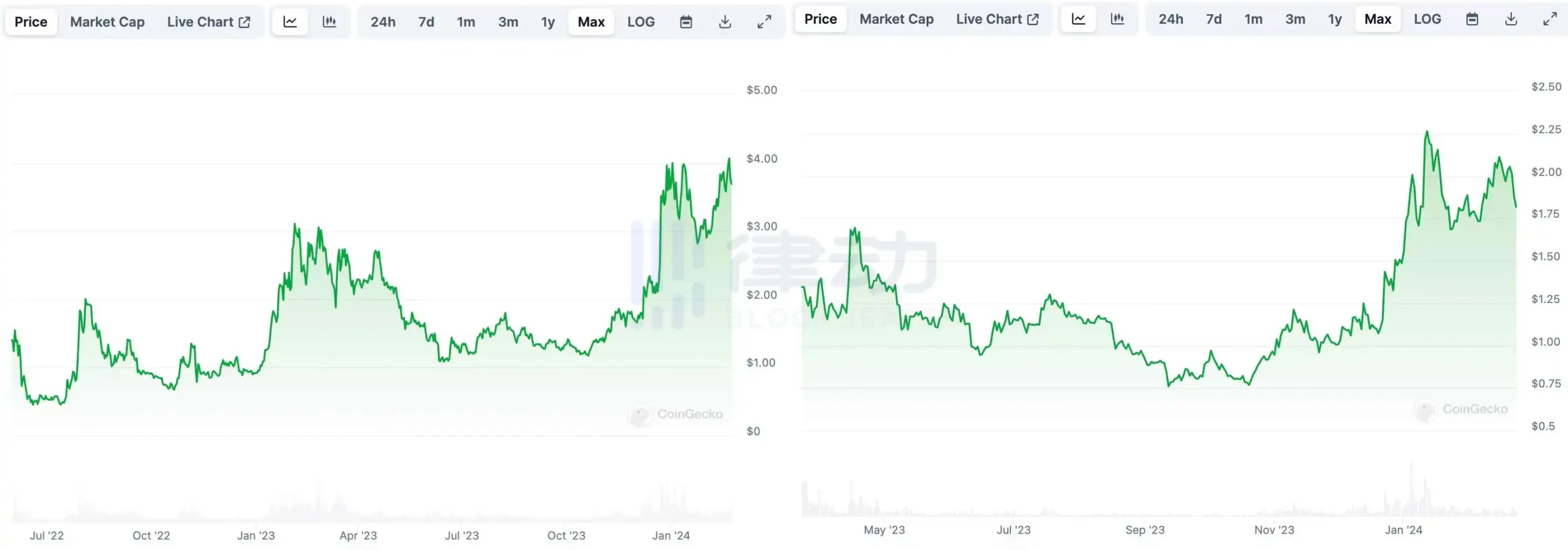Switch to the Price tab on right chart
Screen dimensions: 1568x550
coord(820,19)
